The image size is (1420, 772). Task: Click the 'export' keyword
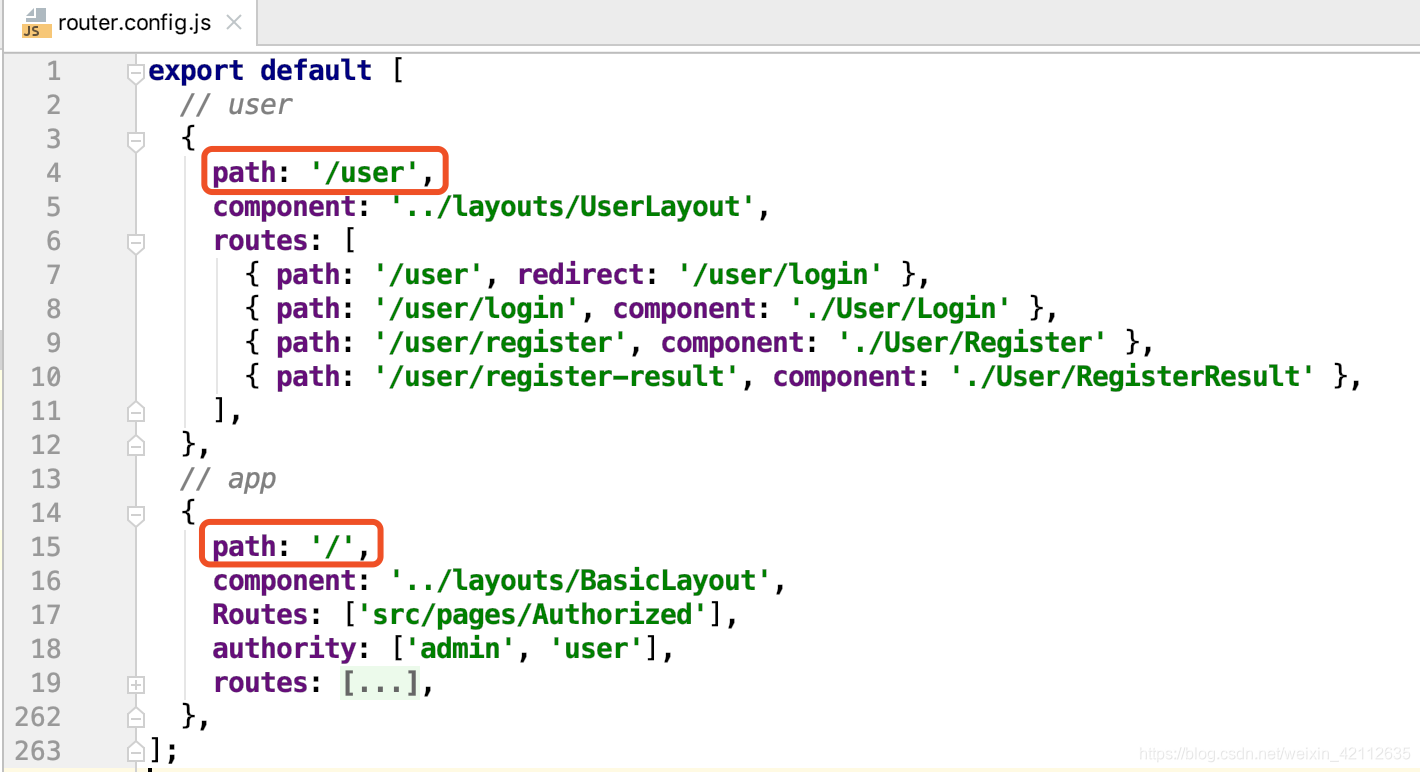(x=196, y=71)
